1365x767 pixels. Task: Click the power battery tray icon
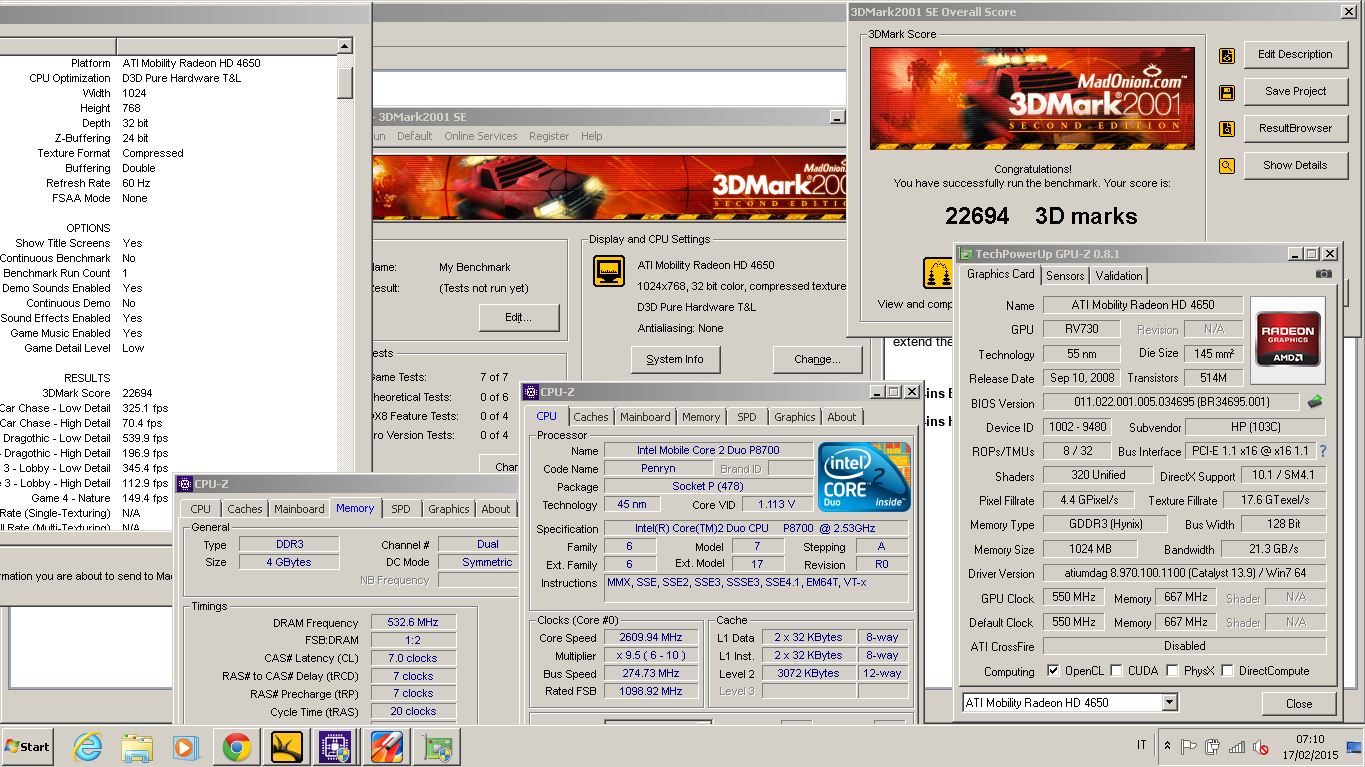[x=1213, y=746]
